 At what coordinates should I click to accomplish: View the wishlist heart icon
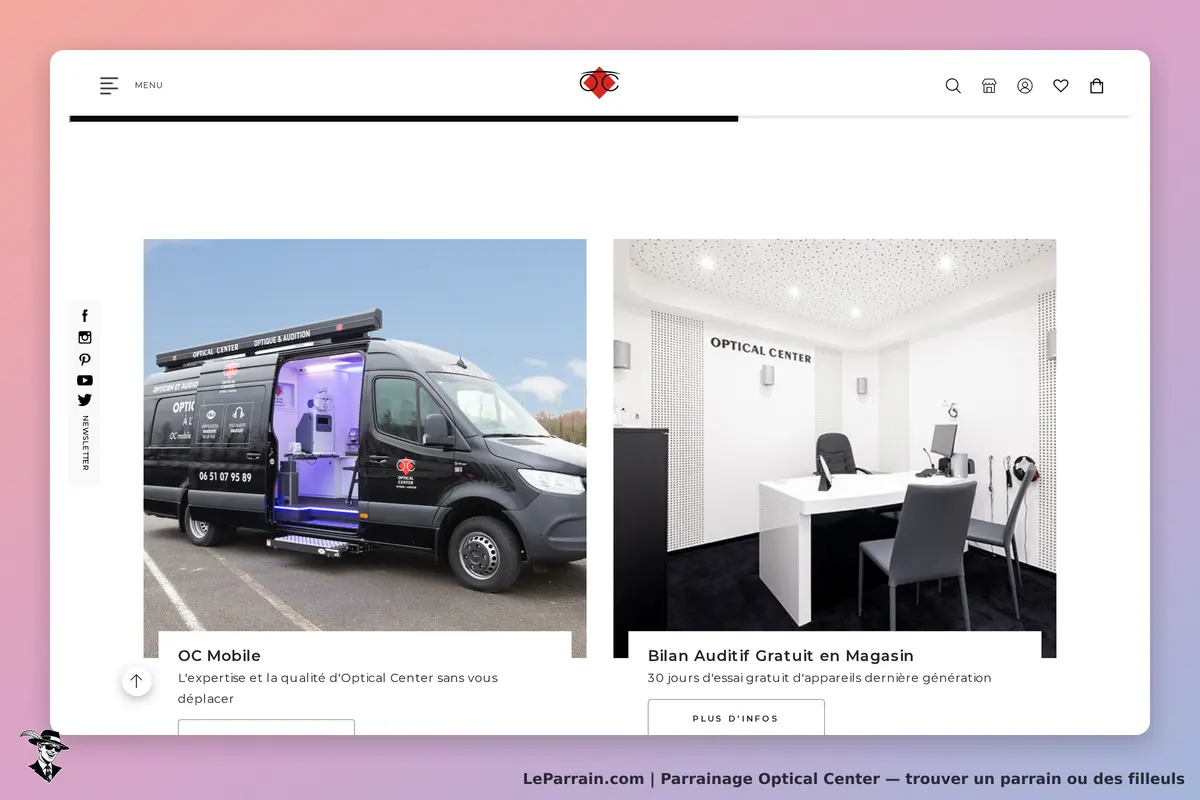click(x=1061, y=86)
